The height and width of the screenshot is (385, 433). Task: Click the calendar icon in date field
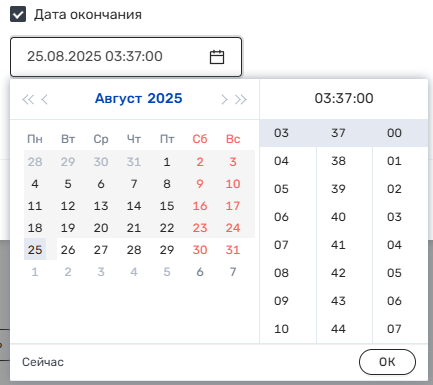click(217, 57)
